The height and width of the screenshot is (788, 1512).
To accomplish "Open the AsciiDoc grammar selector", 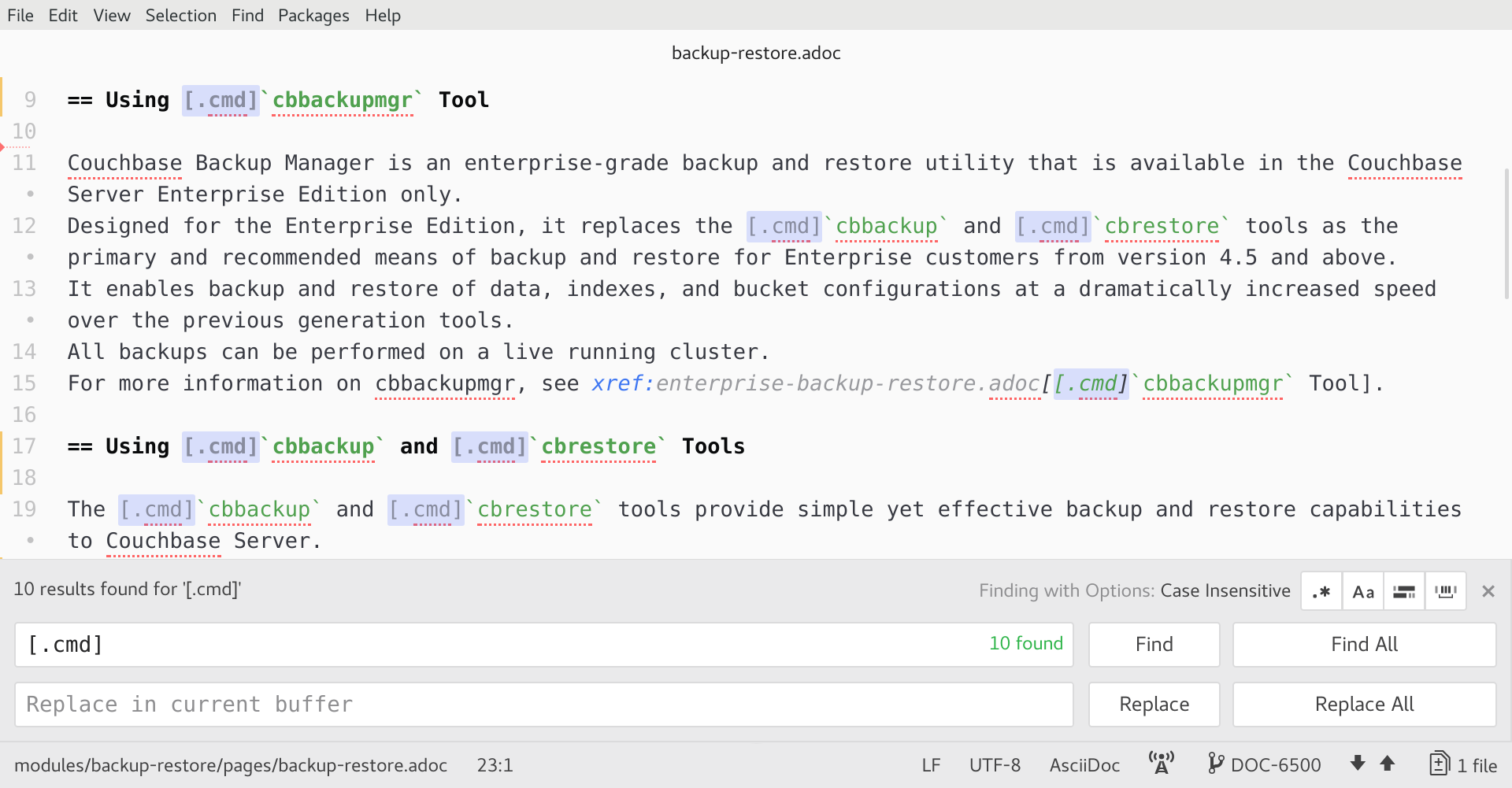I will click(x=1084, y=765).
